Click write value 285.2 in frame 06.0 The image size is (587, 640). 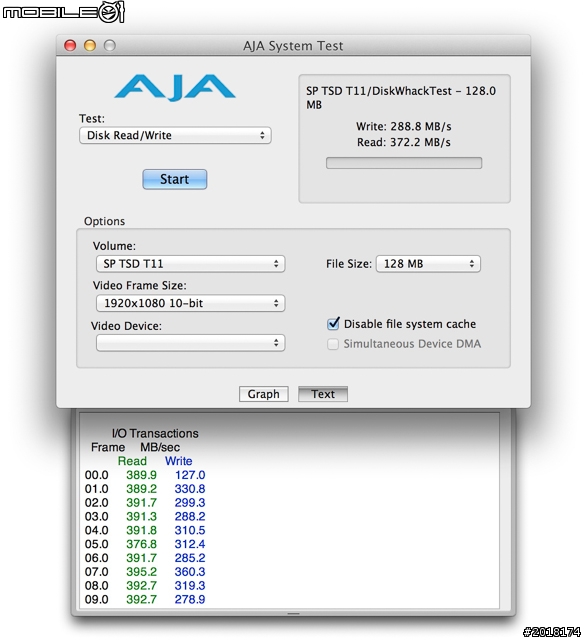point(190,558)
